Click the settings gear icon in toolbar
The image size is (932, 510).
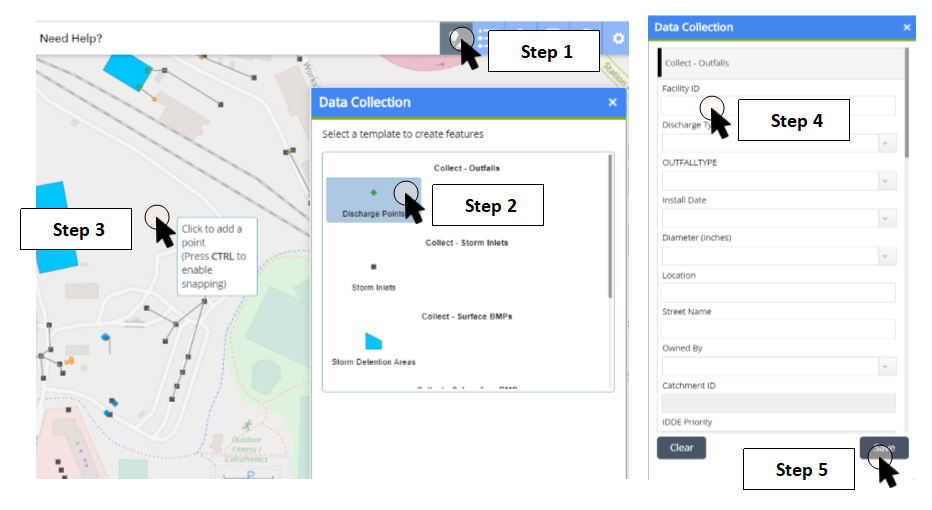pyautogui.click(x=618, y=38)
